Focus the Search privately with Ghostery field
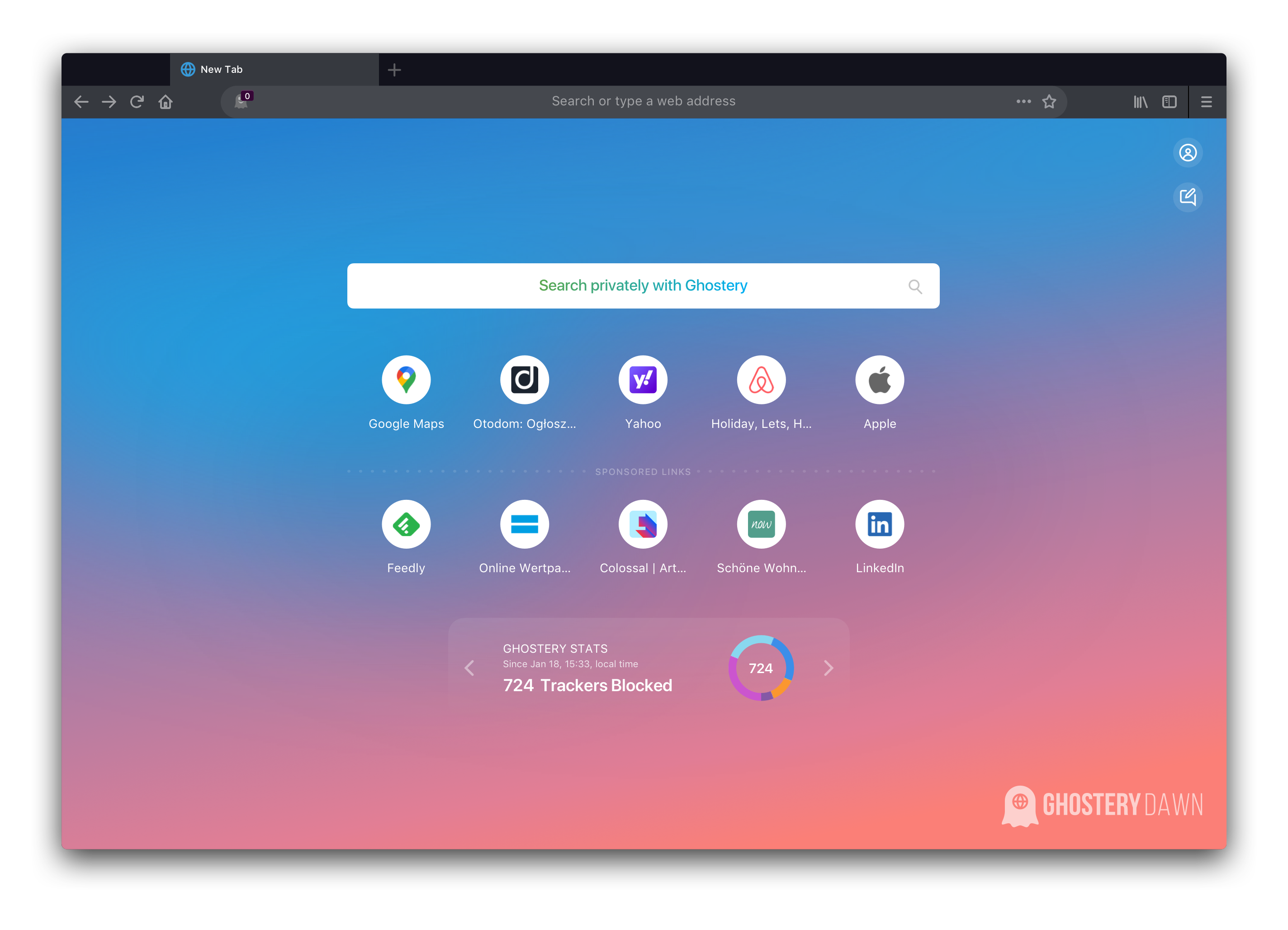 642,286
